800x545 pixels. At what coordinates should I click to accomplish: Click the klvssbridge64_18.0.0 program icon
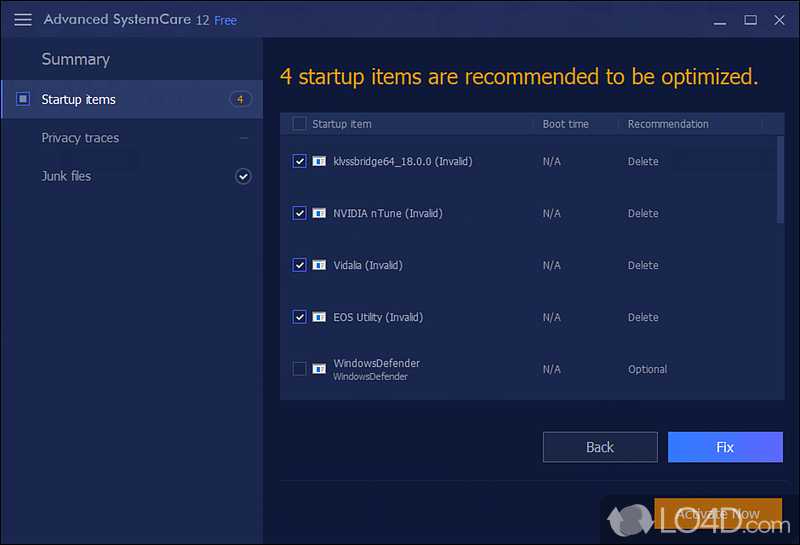pyautogui.click(x=319, y=161)
